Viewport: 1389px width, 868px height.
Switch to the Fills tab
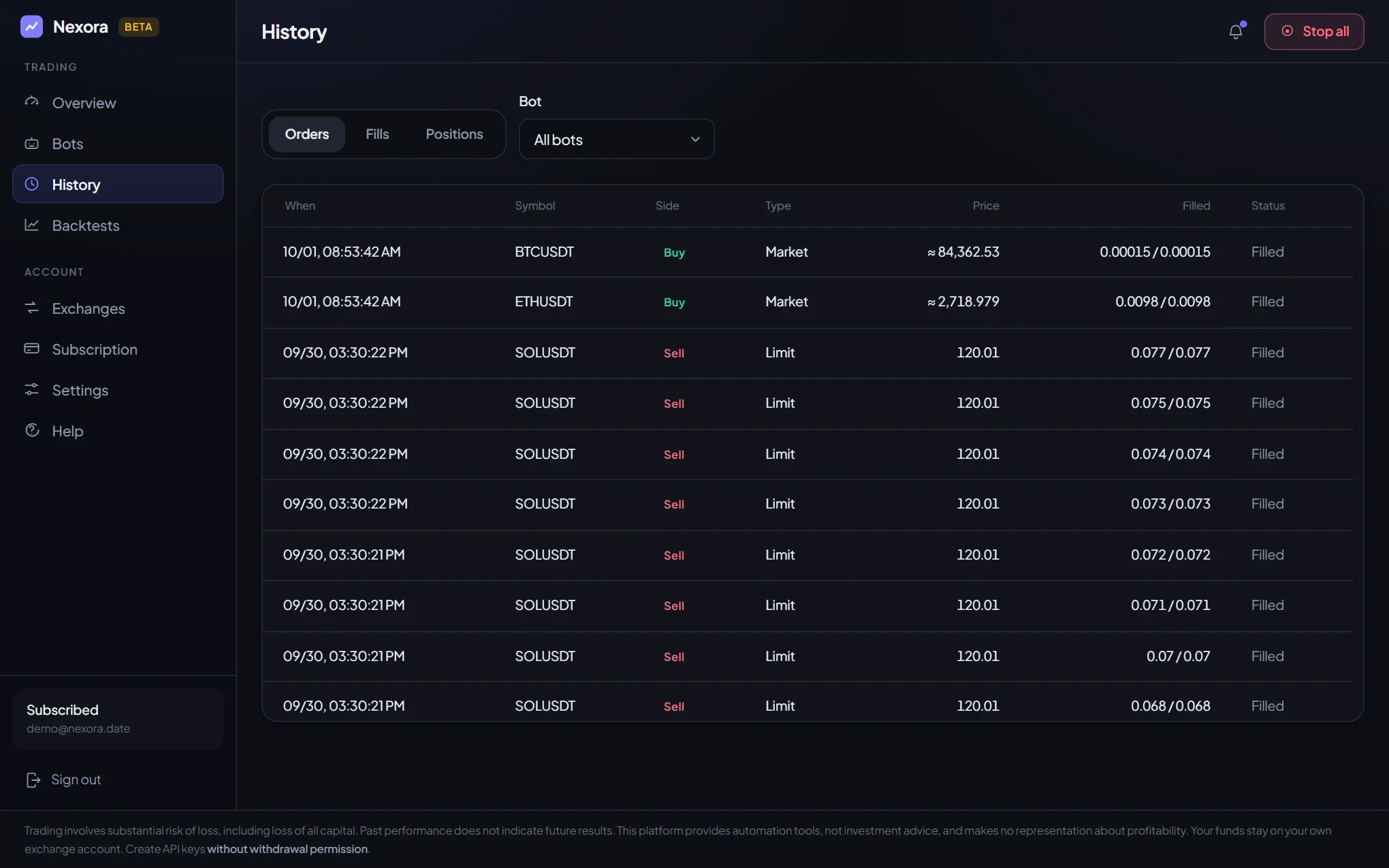pyautogui.click(x=377, y=134)
